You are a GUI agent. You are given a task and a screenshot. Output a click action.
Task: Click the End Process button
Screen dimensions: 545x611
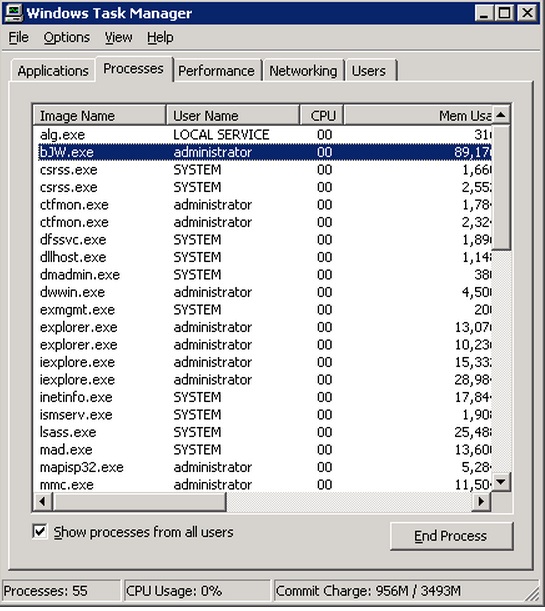(451, 536)
